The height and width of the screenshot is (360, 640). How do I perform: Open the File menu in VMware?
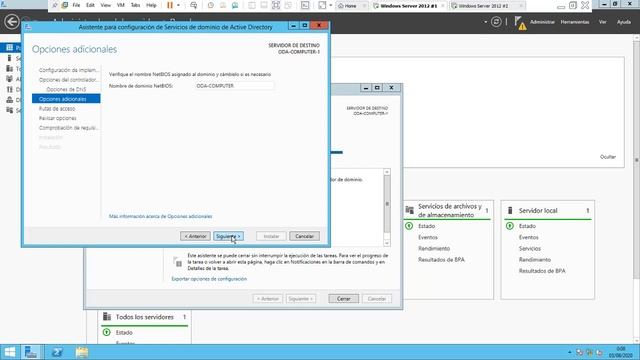76,5
